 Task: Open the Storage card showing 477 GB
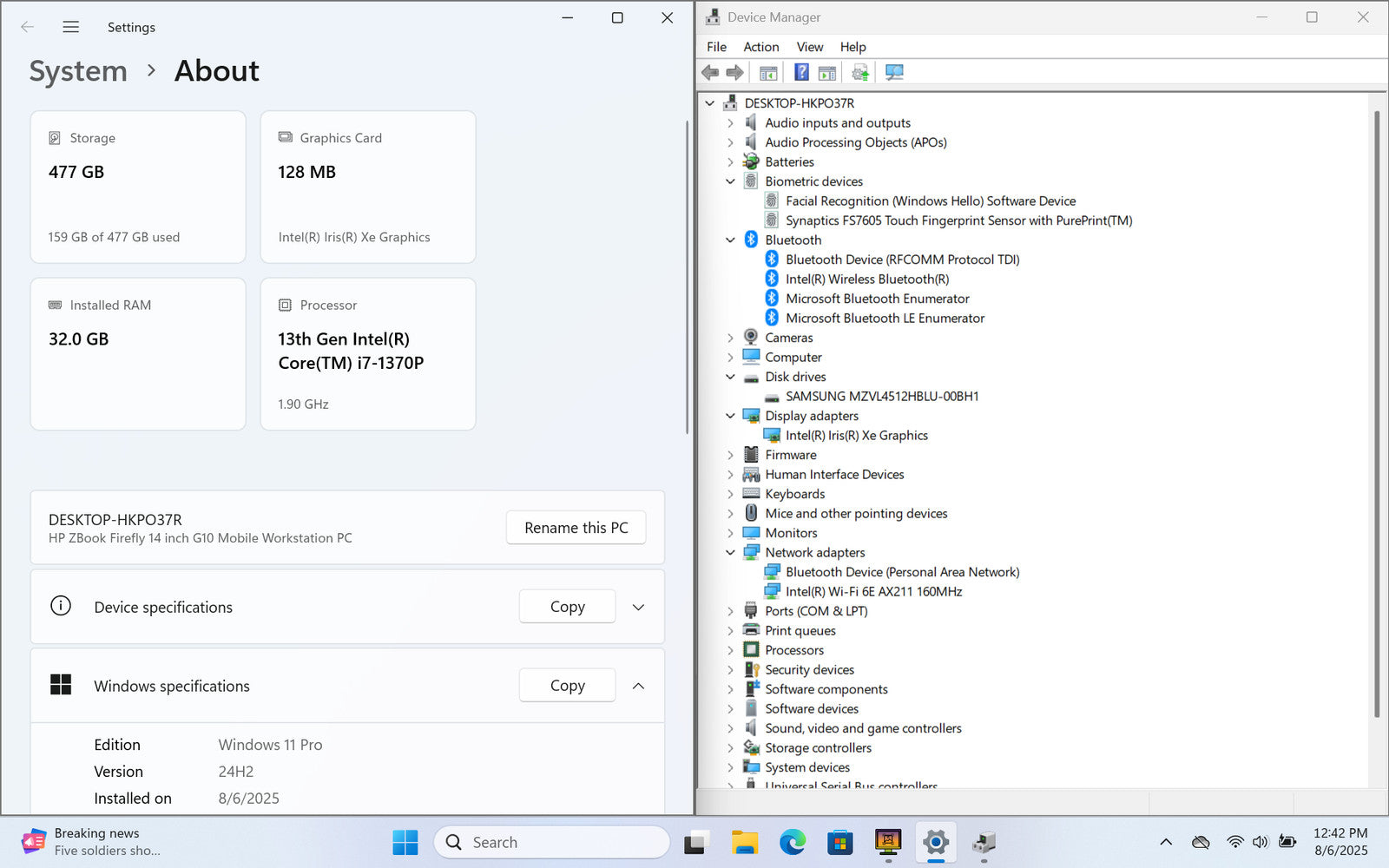(x=138, y=187)
